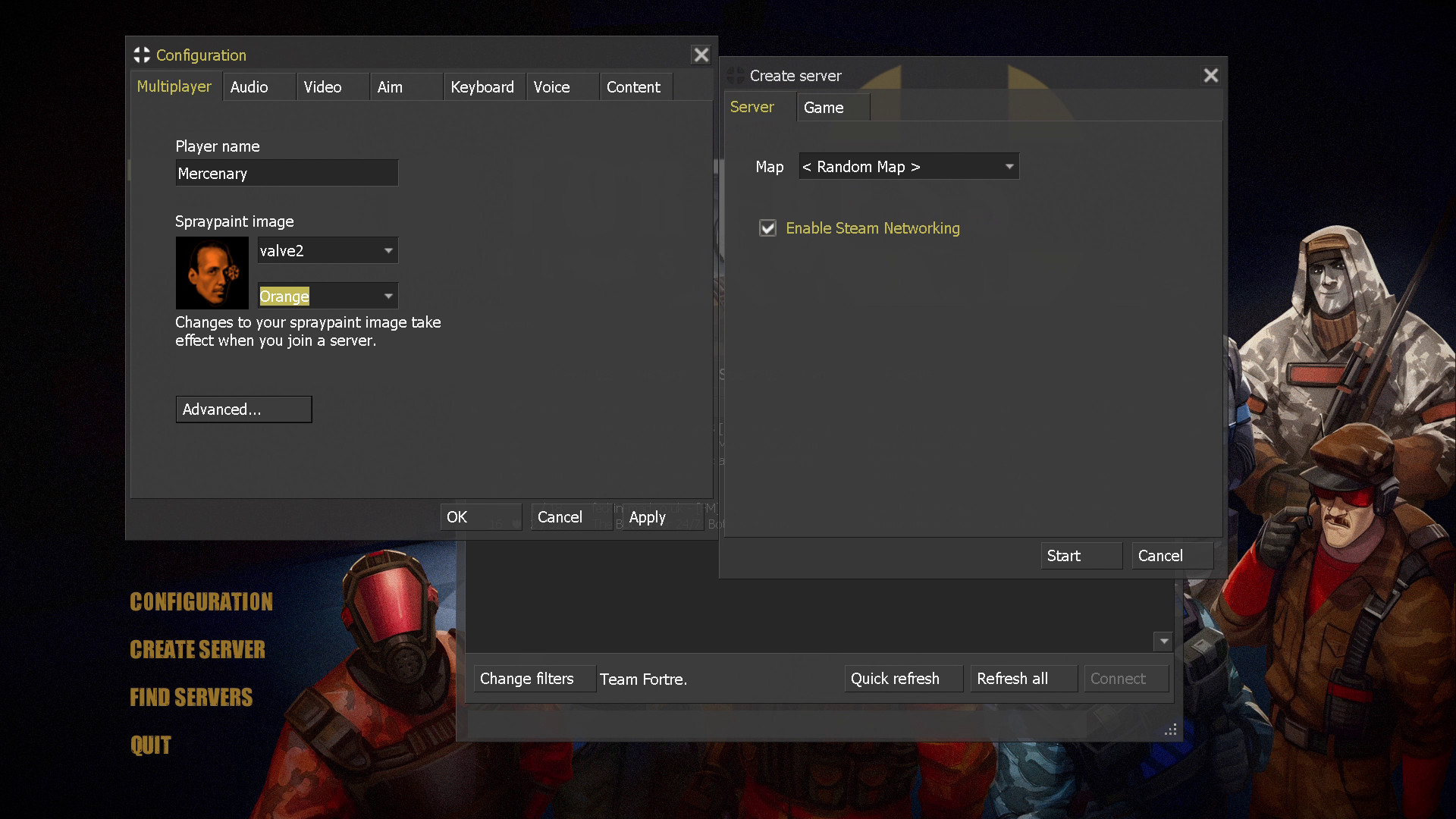Click the Mercenary player name field
1456x819 pixels.
[x=287, y=173]
